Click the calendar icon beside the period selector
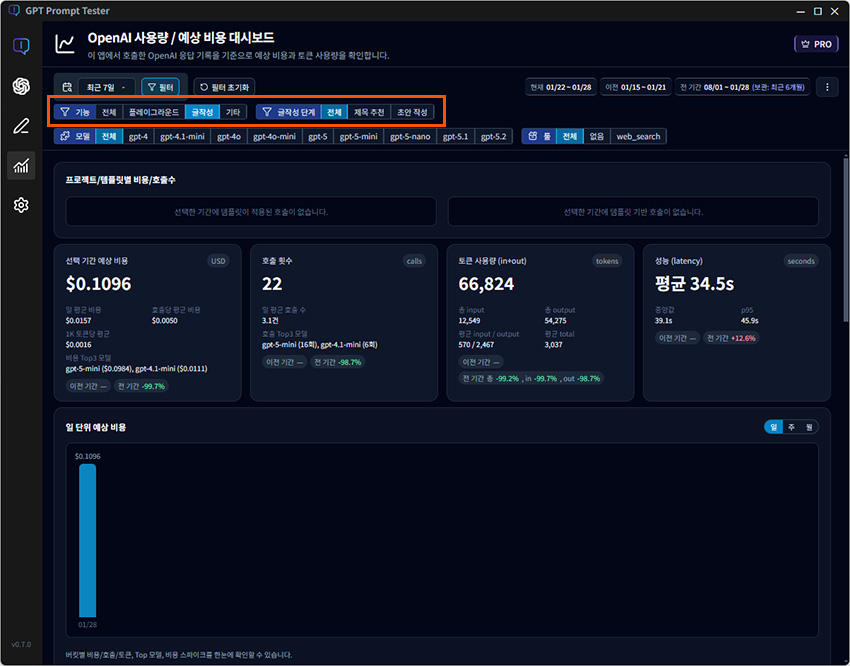The width and height of the screenshot is (850, 666). pos(67,88)
